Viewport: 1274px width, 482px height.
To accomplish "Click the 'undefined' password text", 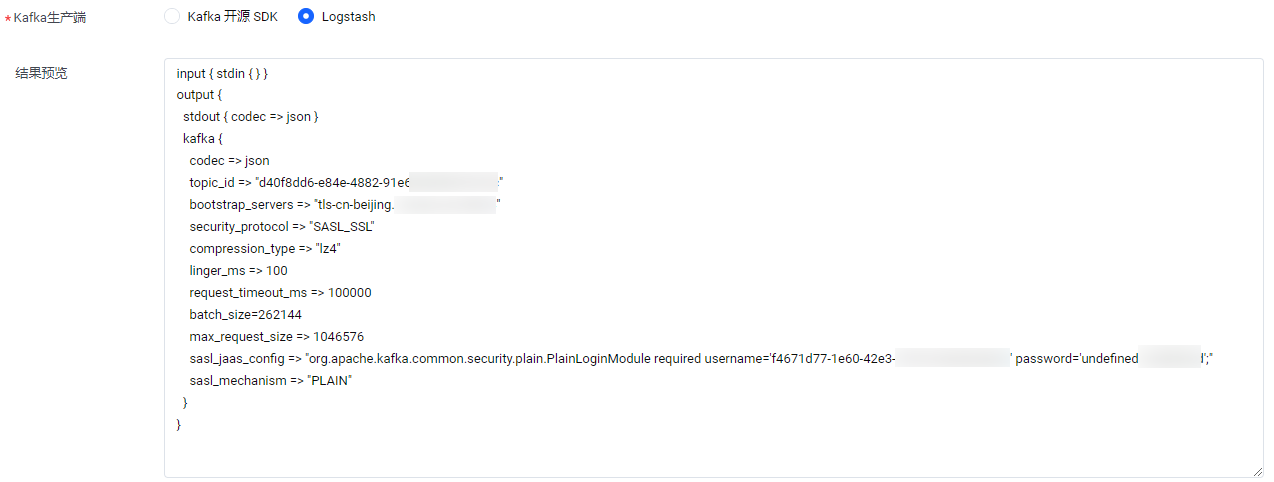I will point(1109,359).
